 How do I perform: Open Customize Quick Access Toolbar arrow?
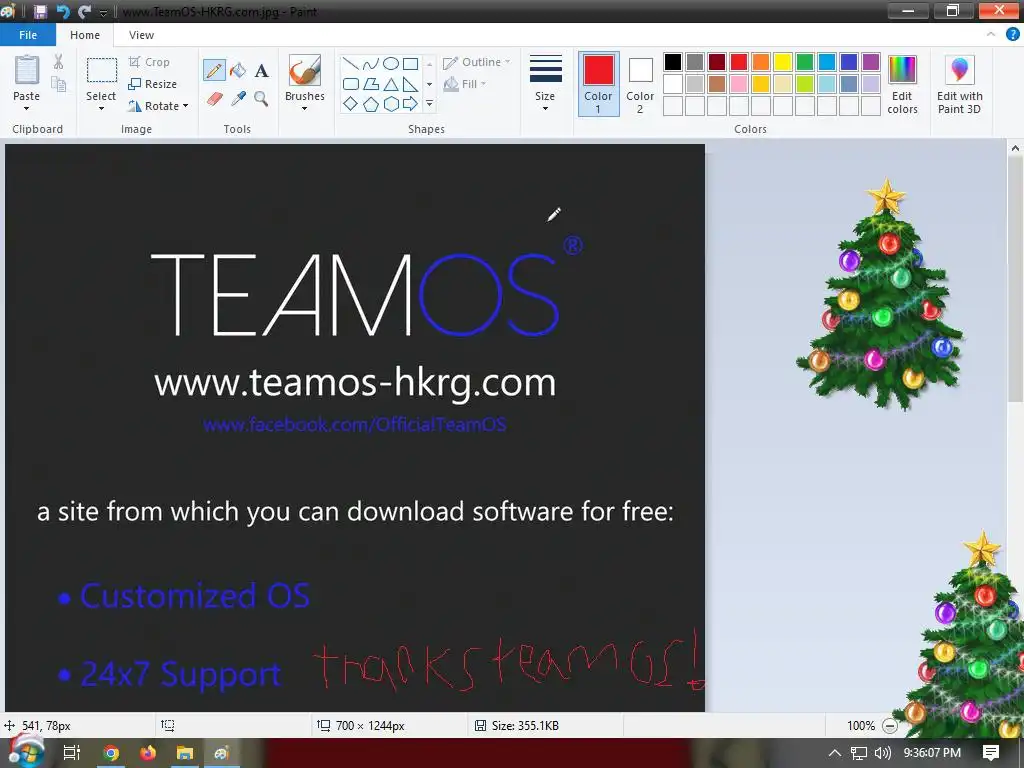pyautogui.click(x=103, y=12)
